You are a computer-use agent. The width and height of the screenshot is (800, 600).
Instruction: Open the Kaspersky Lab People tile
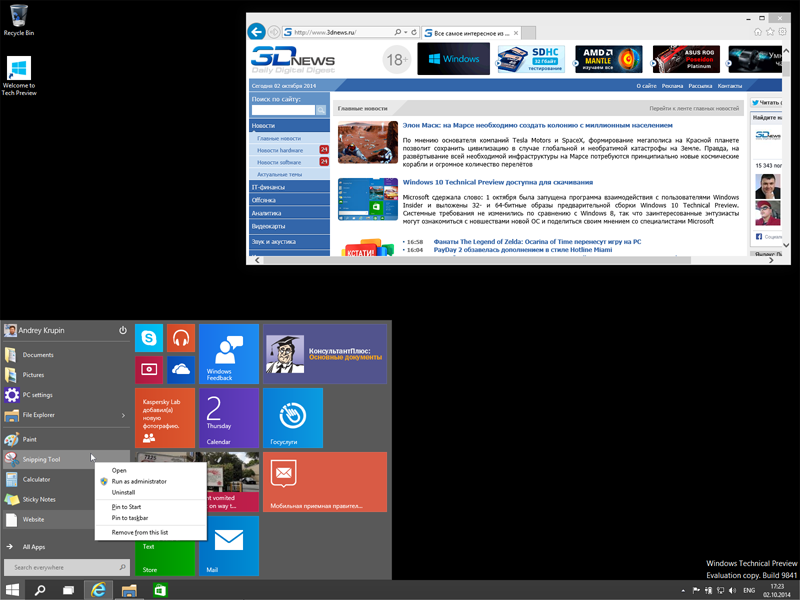pos(165,418)
